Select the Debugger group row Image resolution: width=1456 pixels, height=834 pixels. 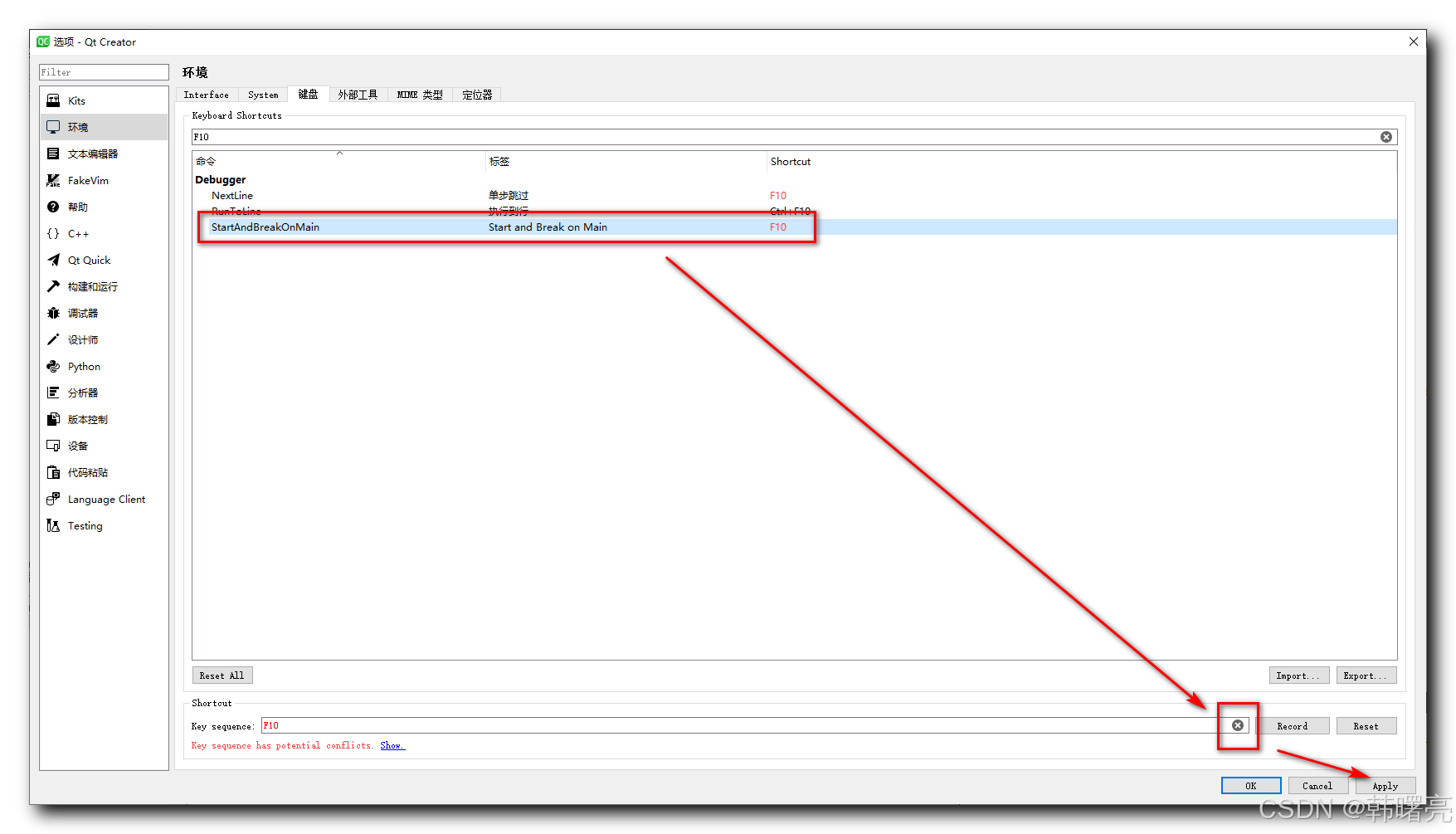pyautogui.click(x=795, y=179)
